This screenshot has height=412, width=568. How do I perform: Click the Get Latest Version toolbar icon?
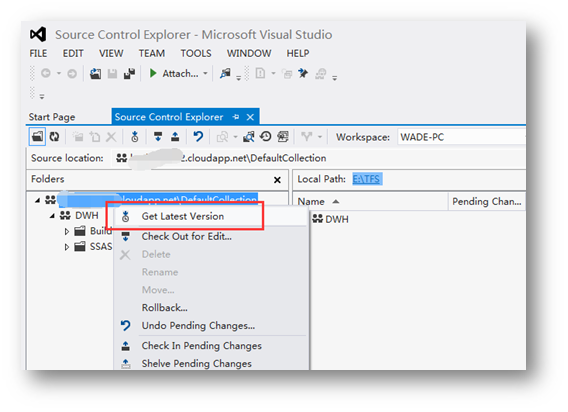tap(135, 137)
